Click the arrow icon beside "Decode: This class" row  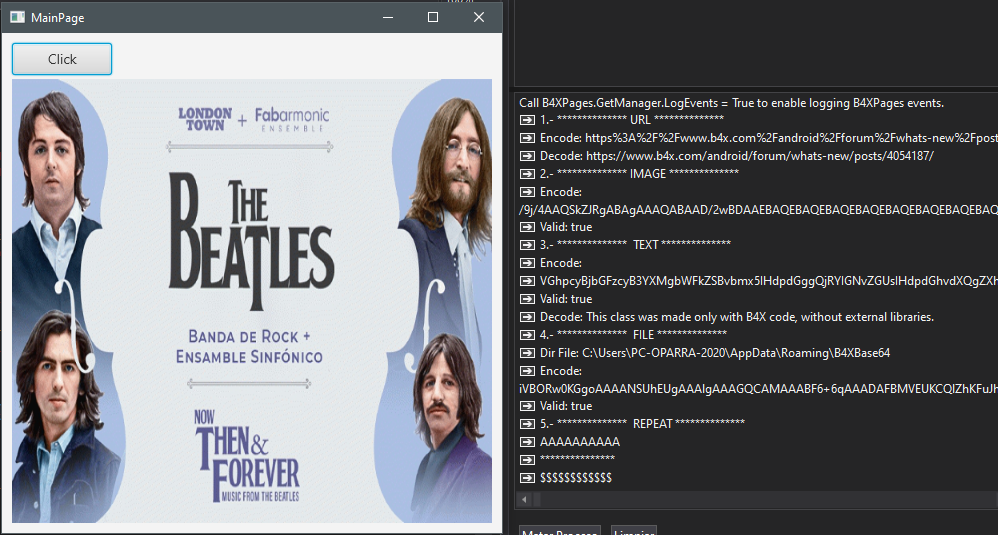coord(527,317)
